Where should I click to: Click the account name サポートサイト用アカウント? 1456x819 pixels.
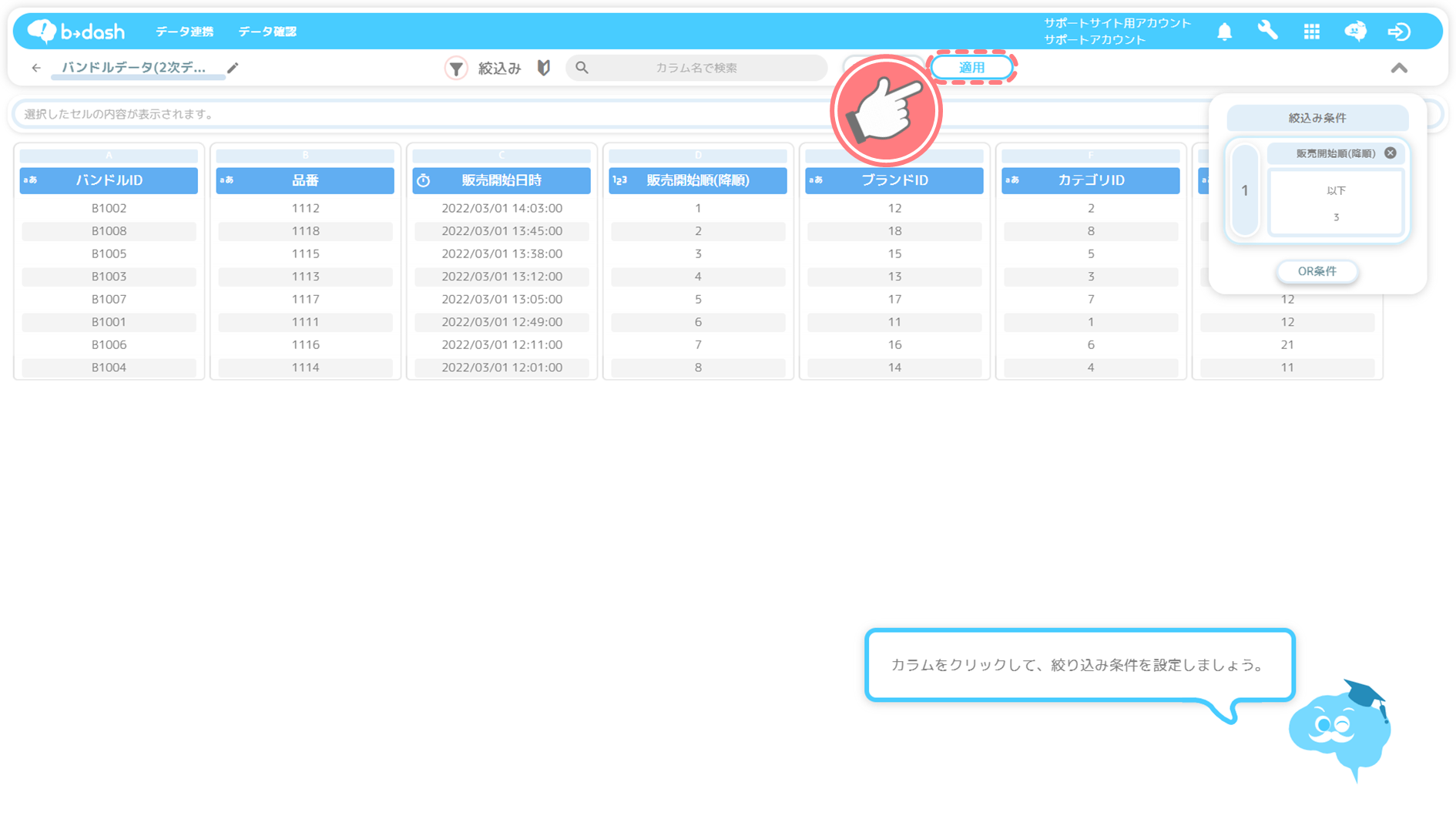click(x=1117, y=23)
